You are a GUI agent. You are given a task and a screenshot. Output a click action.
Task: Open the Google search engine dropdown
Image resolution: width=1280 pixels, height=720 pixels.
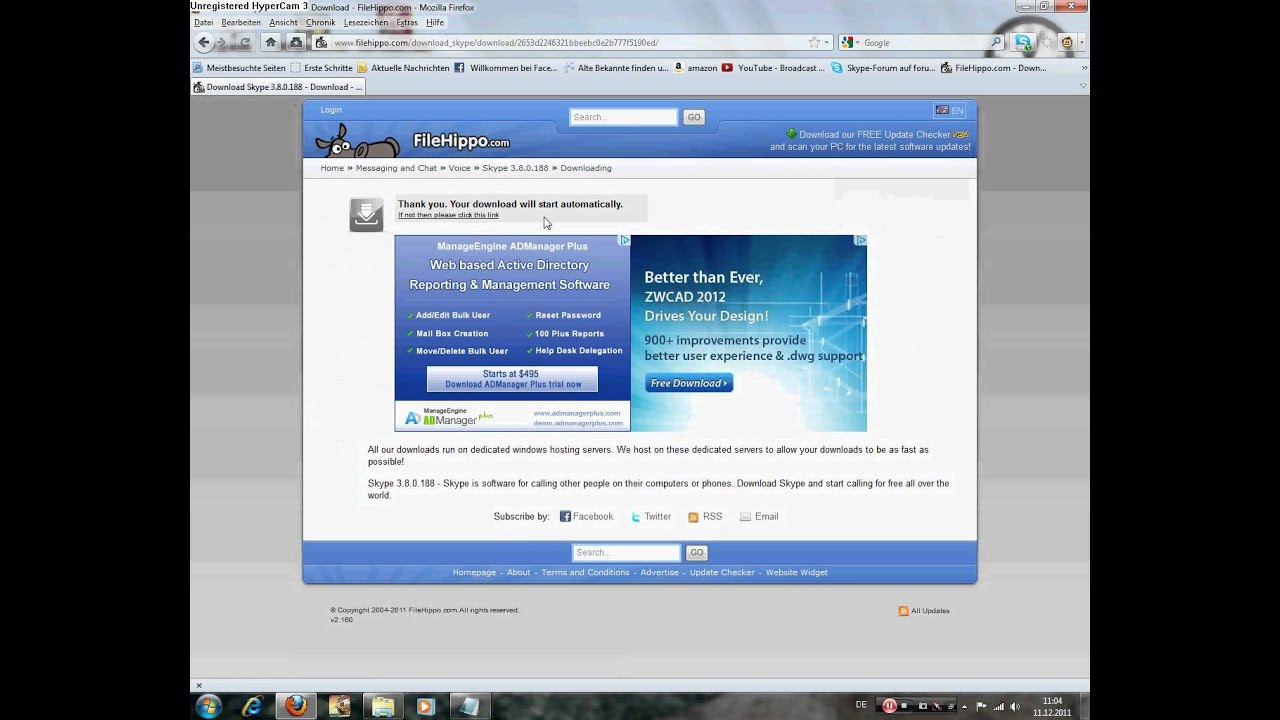[850, 43]
